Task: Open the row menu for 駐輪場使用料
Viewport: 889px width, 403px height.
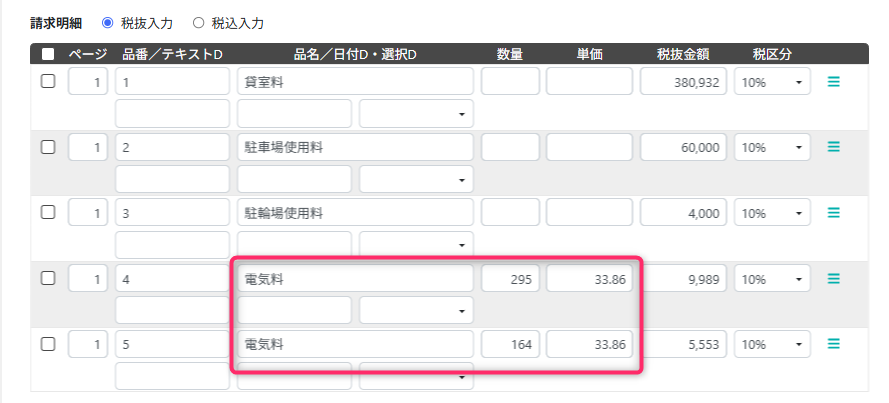Action: tap(833, 213)
